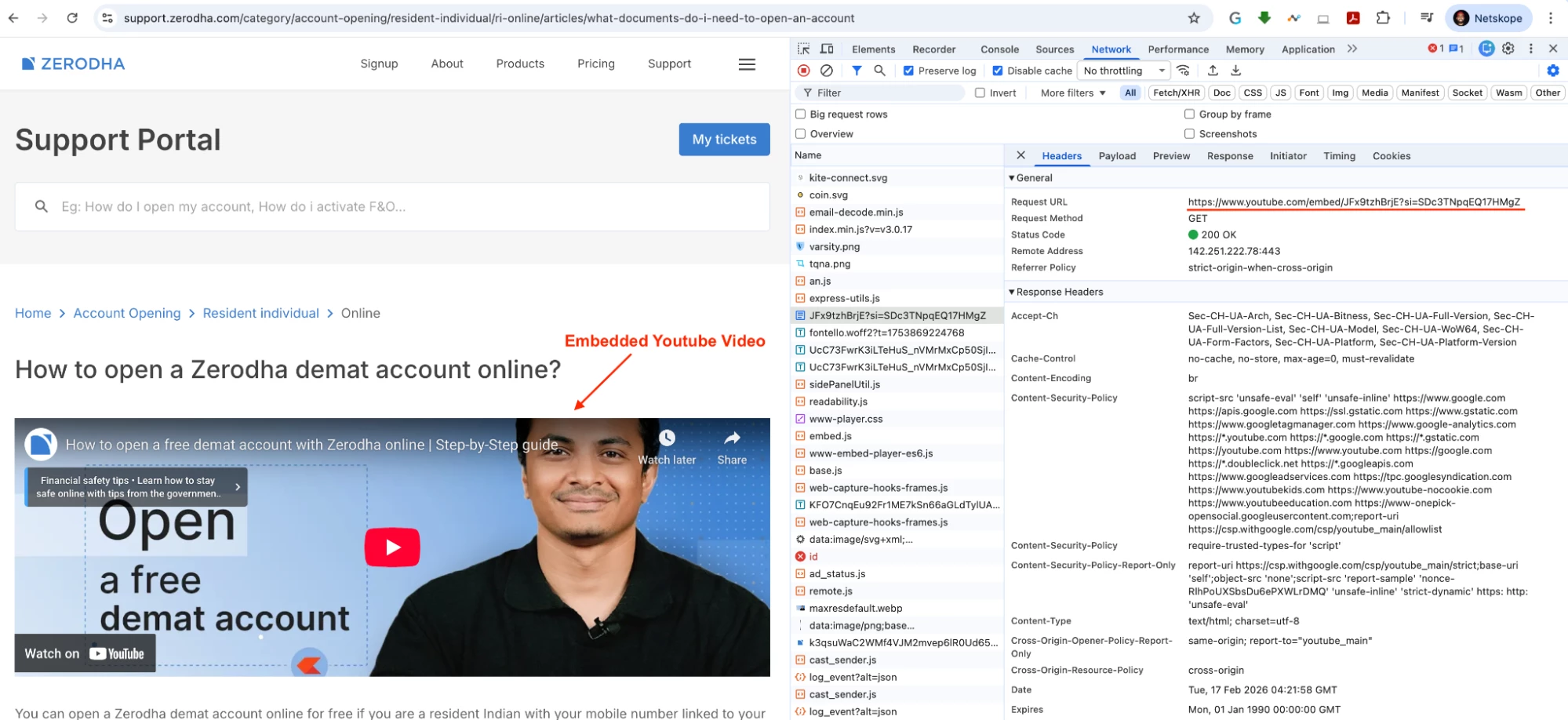Click Watch on YouTube button
Image resolution: width=1568 pixels, height=720 pixels.
click(85, 653)
